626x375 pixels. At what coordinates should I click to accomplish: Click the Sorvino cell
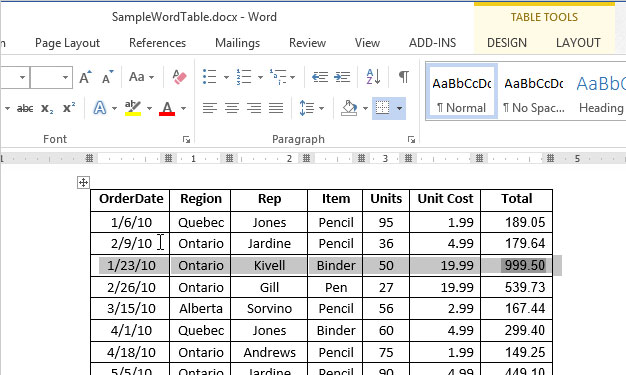(269, 309)
